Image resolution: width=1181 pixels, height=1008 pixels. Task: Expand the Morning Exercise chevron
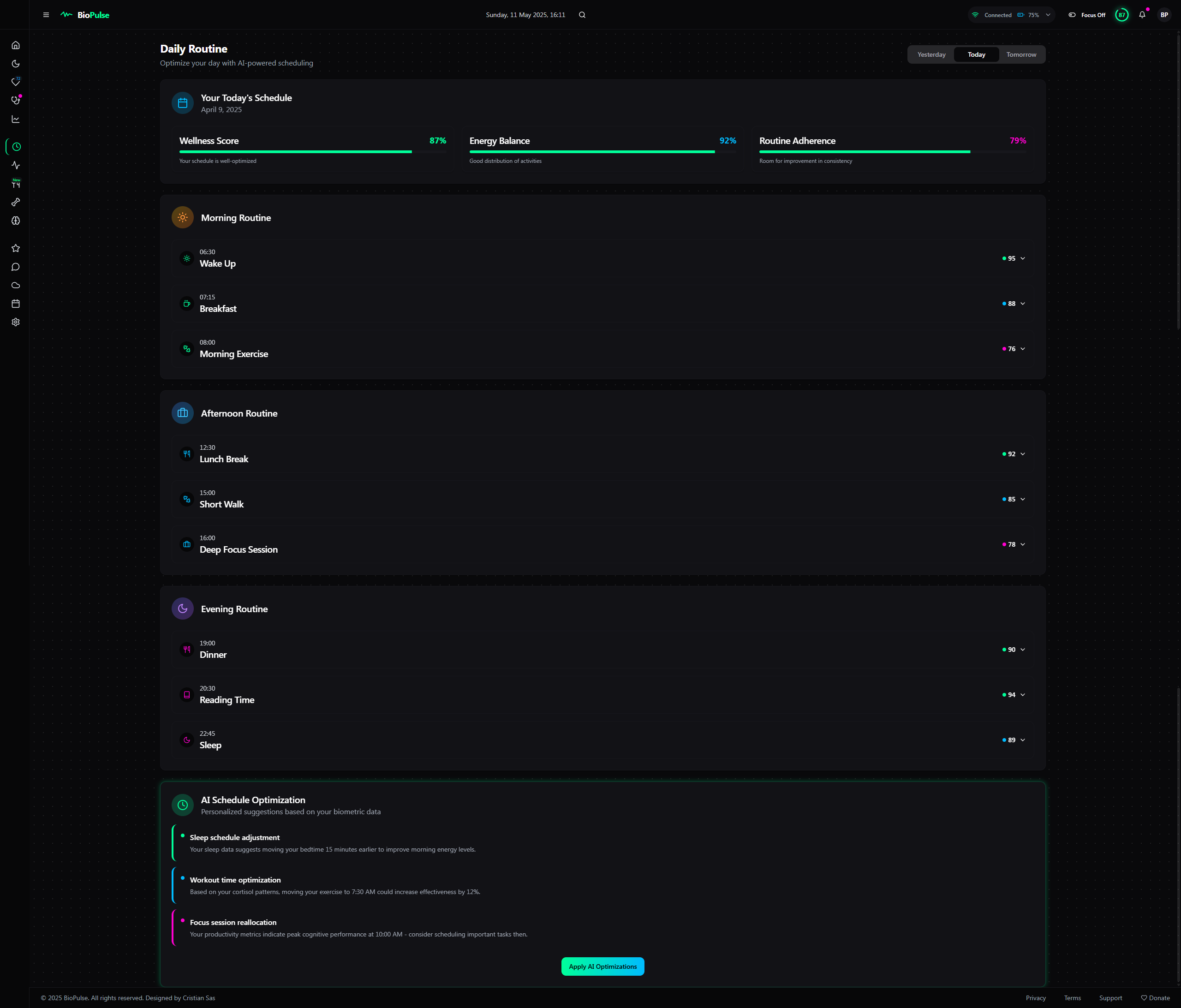(1023, 349)
